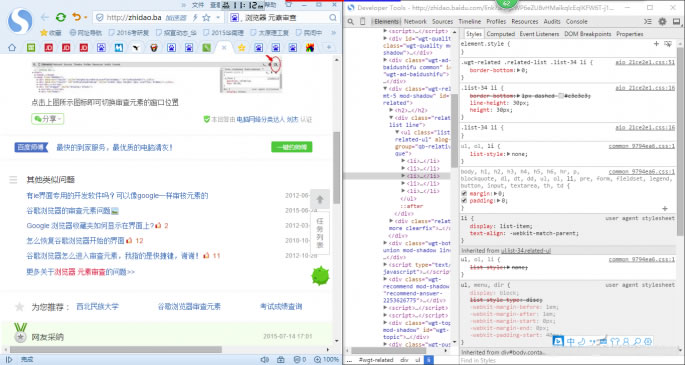Viewport: 685px width, 365px height.
Task: Click the orange undo closed-tab icon
Action: [76, 17]
